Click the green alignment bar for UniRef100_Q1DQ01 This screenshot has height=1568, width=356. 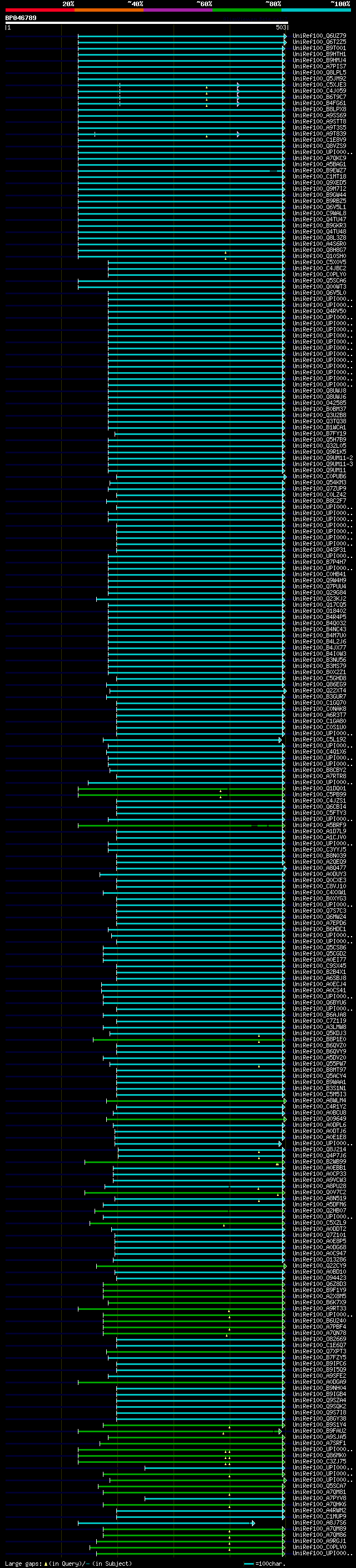pos(181,789)
